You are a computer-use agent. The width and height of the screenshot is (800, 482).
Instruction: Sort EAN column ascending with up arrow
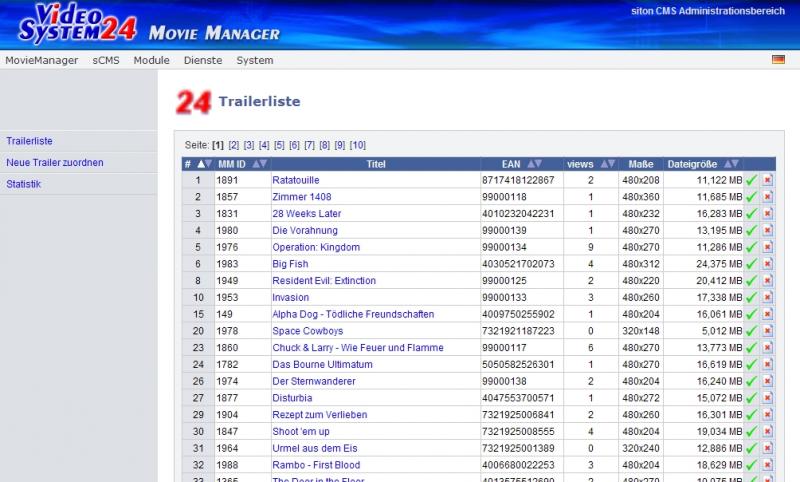point(531,164)
